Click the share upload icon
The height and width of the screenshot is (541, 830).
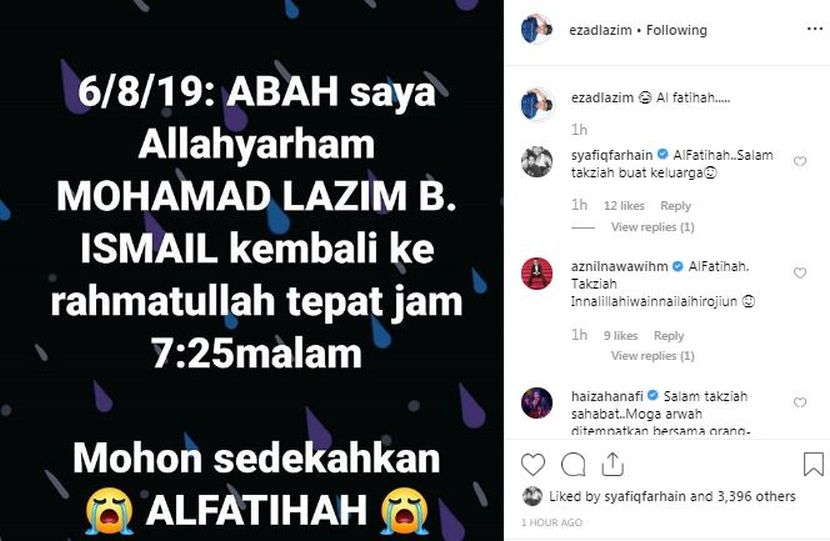[x=612, y=465]
